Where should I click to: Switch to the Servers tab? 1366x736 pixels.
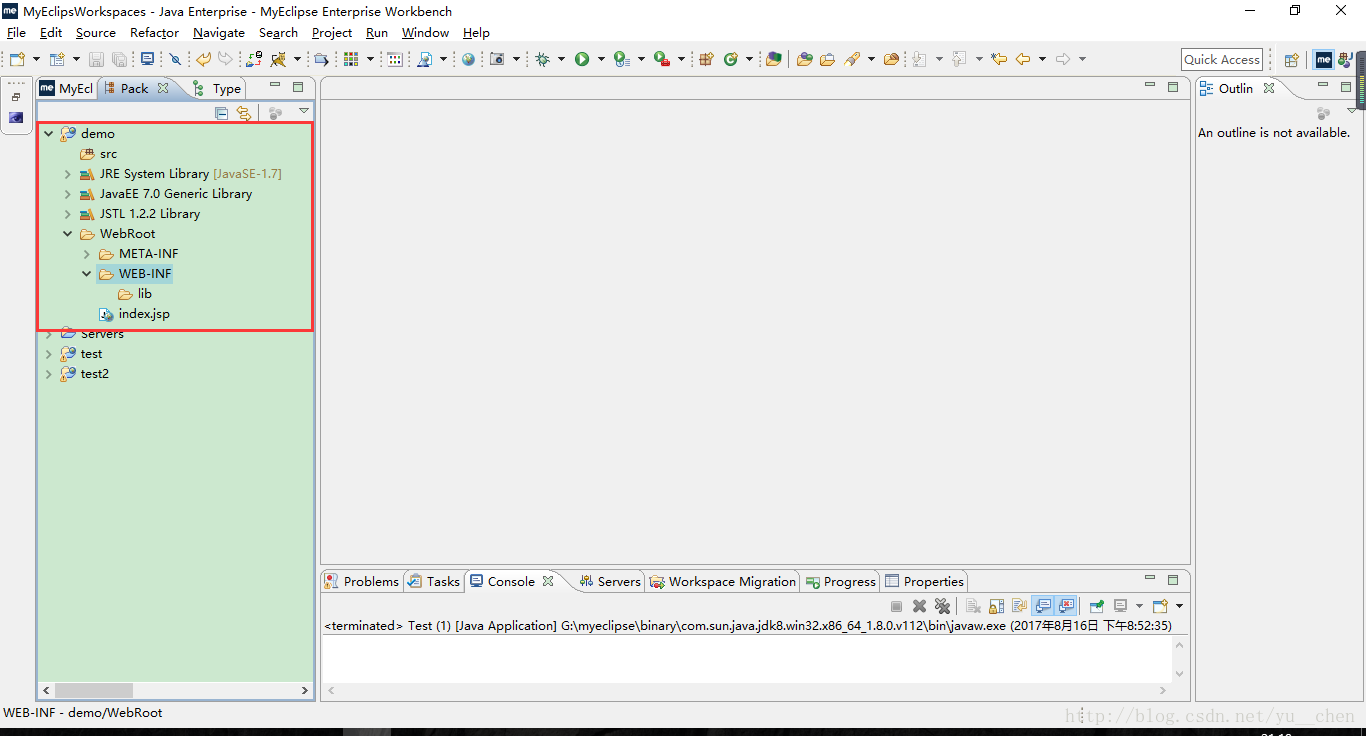pyautogui.click(x=609, y=581)
